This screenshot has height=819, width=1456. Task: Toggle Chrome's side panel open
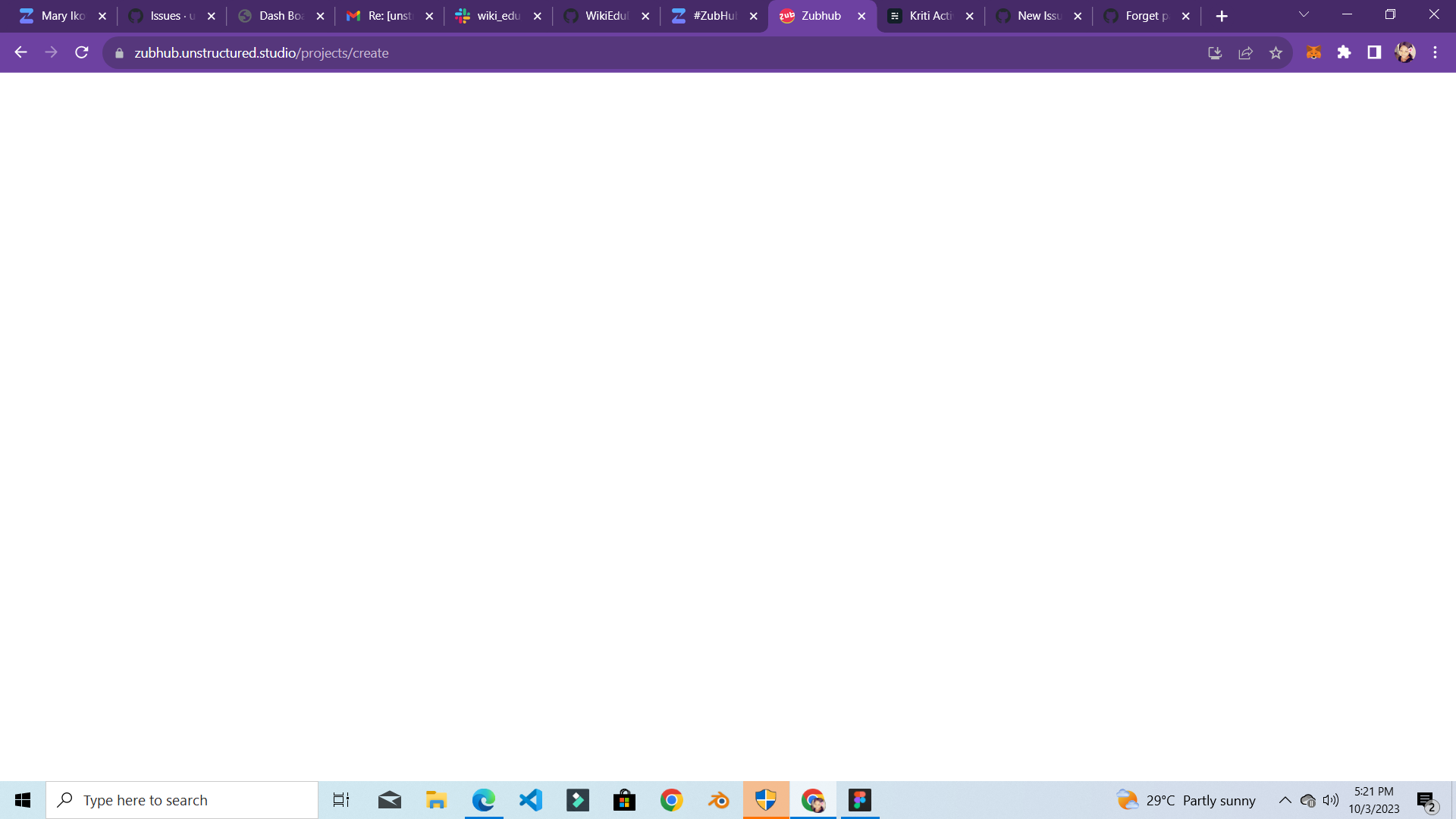(1374, 52)
